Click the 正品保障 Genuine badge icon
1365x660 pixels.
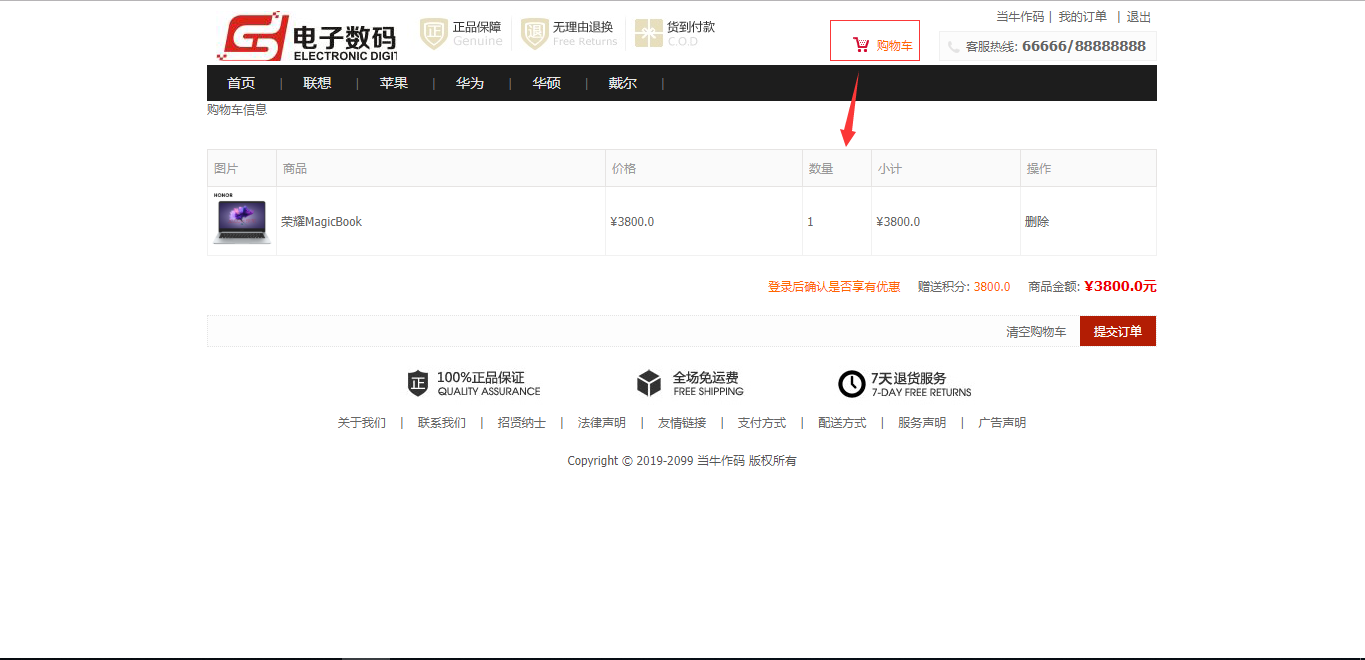pos(434,33)
